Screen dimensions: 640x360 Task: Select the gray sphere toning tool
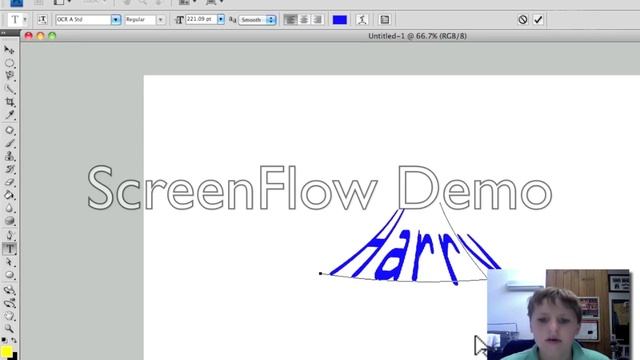coord(9,221)
